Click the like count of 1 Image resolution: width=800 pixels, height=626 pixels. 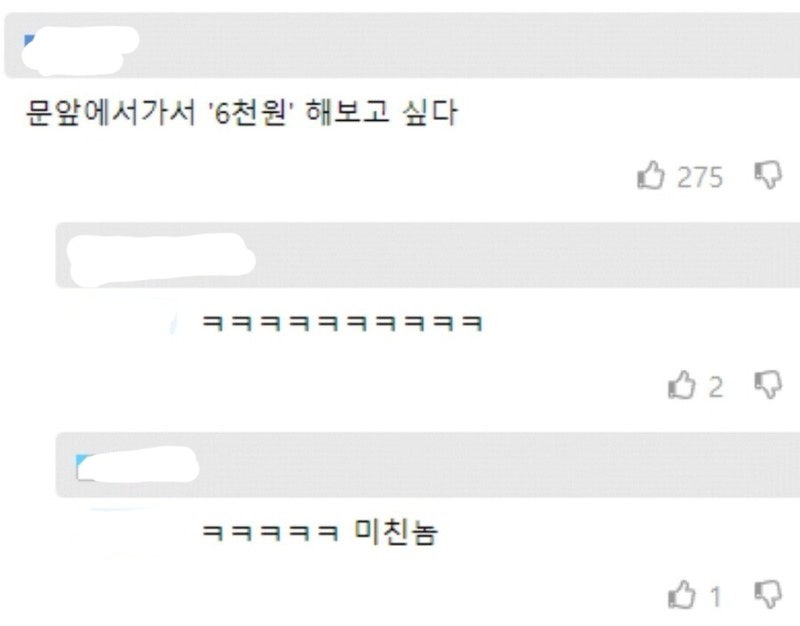coord(716,596)
